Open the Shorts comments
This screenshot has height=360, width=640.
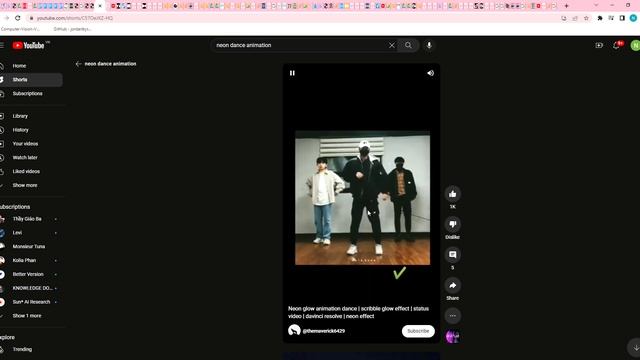tap(453, 255)
